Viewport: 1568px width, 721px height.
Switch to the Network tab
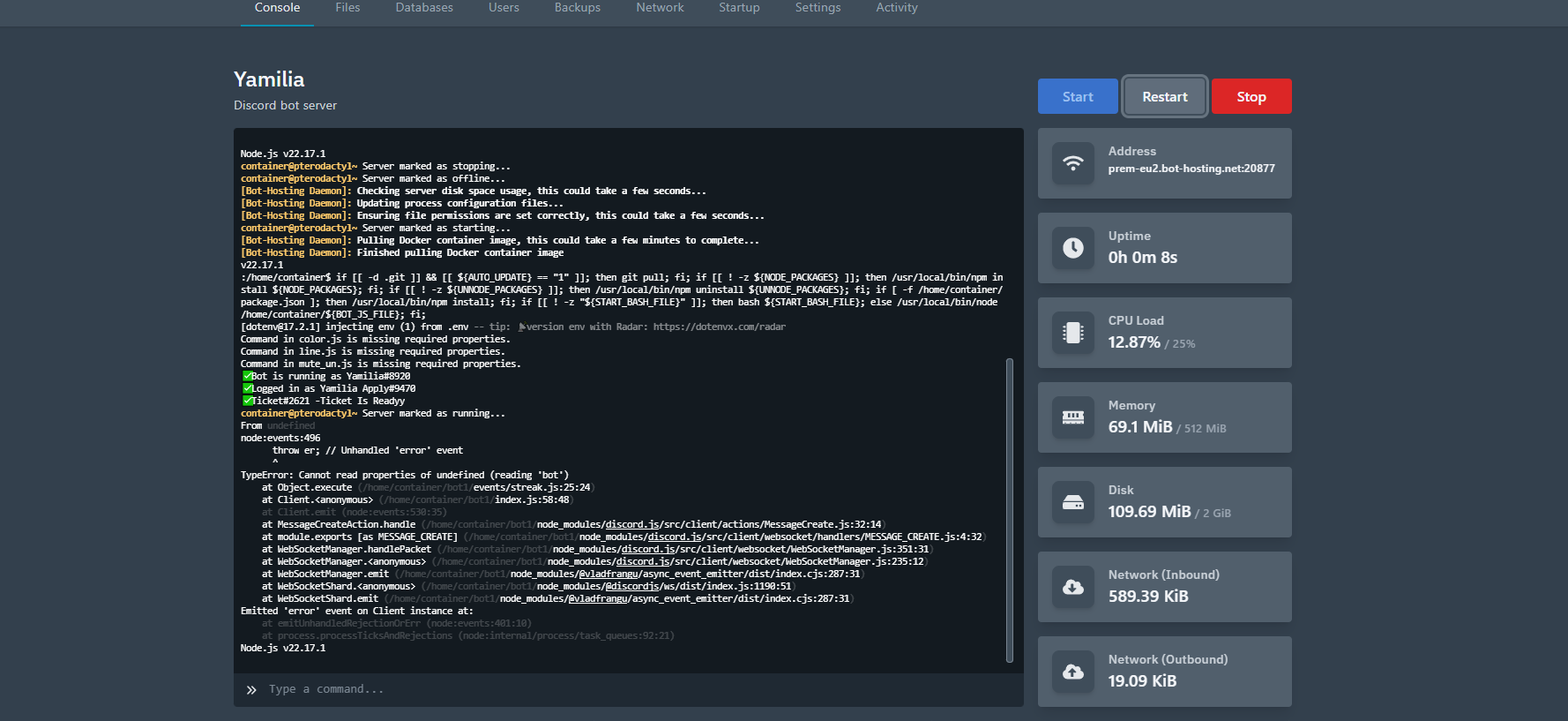pyautogui.click(x=660, y=8)
